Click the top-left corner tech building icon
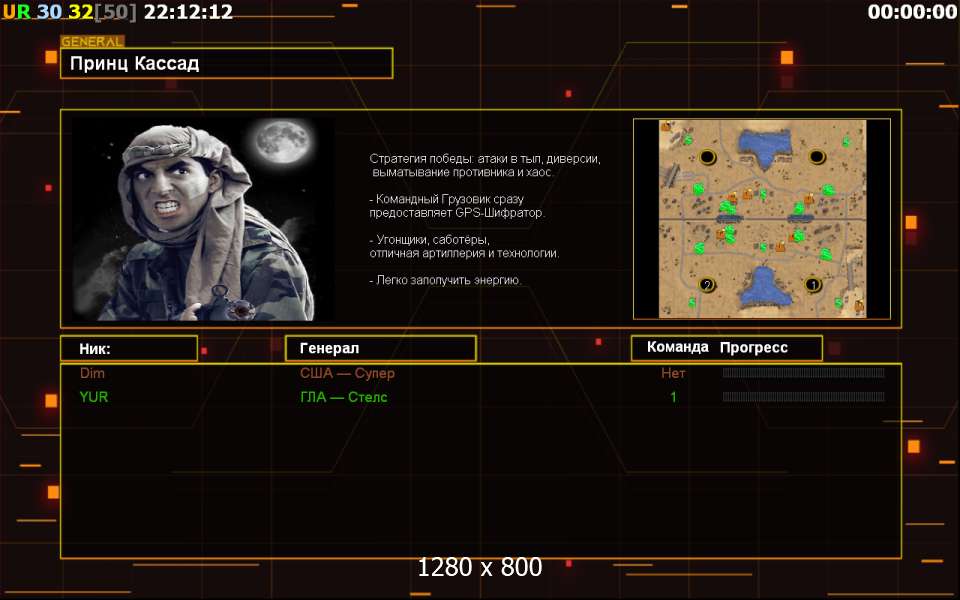The image size is (960, 600). pos(666,126)
